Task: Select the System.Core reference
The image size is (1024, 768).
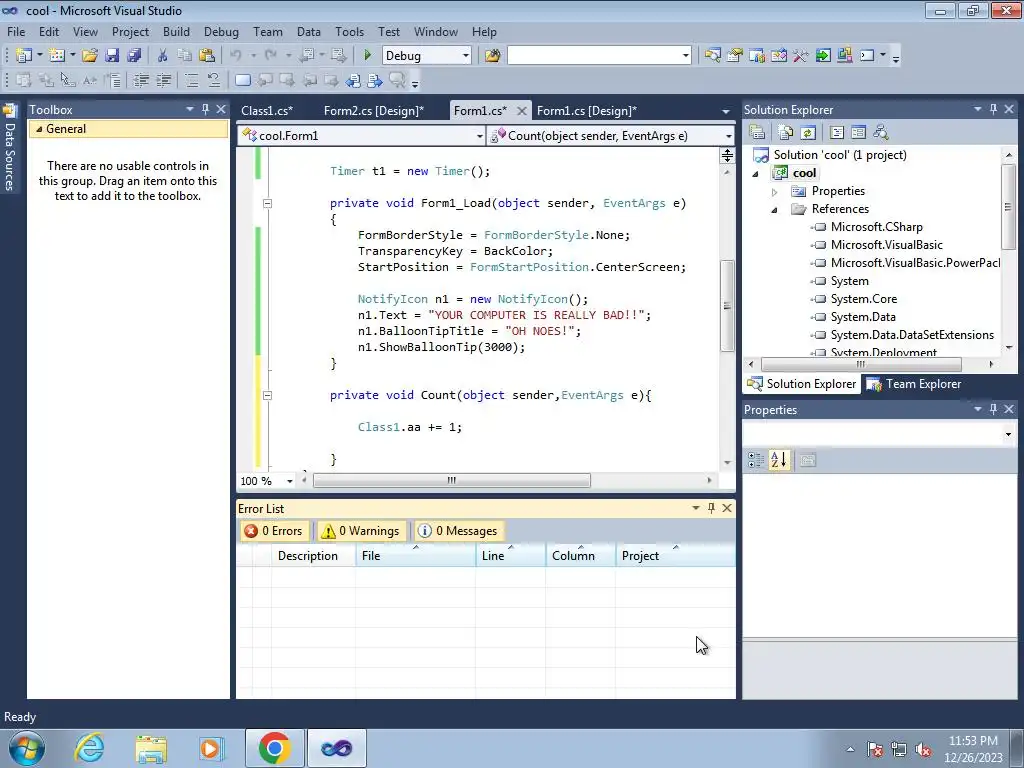Action: tap(863, 299)
